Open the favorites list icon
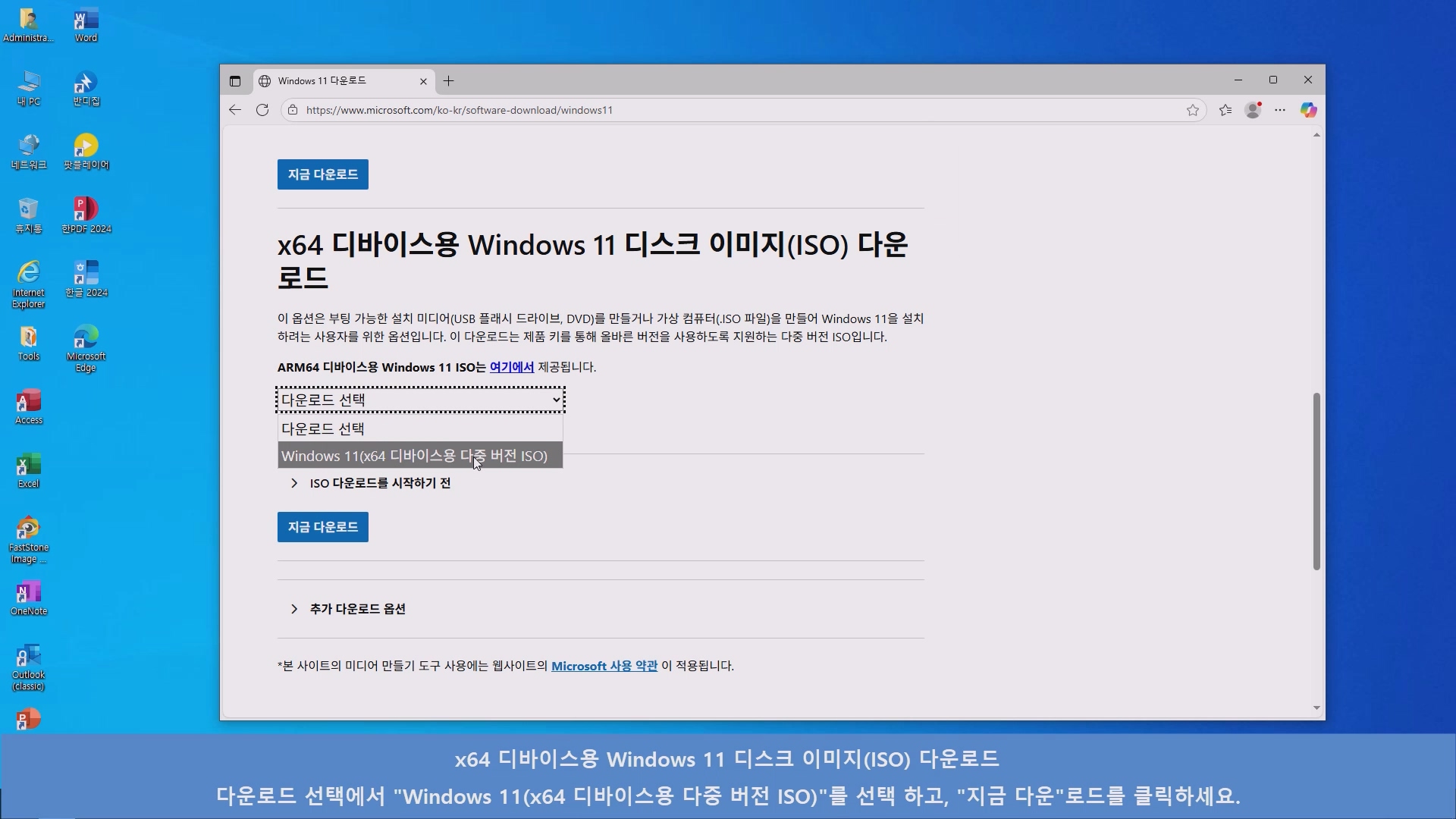The width and height of the screenshot is (1456, 819). coord(1225,110)
